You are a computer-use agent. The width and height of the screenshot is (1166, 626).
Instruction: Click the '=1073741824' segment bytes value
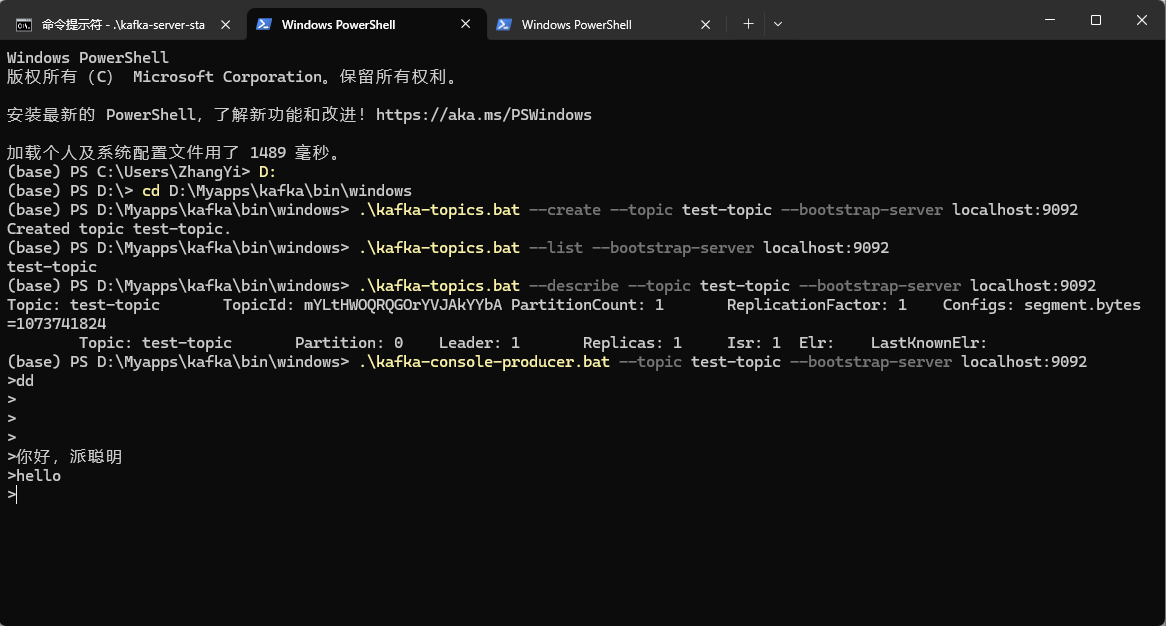coord(57,324)
